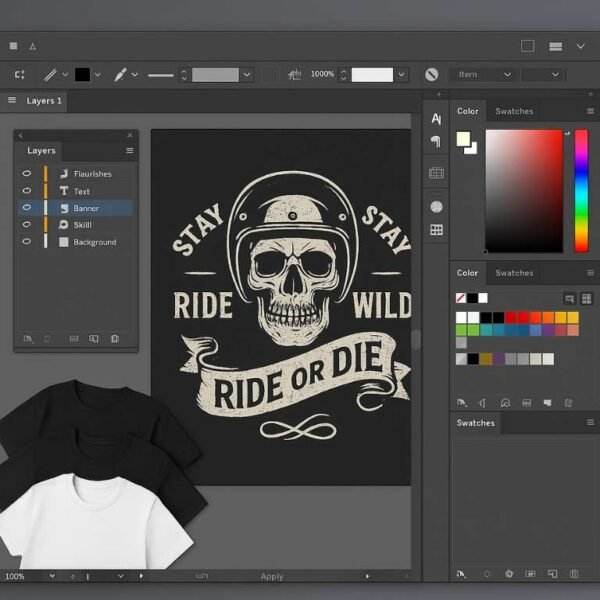Select the Flaurishes layer row
This screenshot has width=600, height=600.
76,174
